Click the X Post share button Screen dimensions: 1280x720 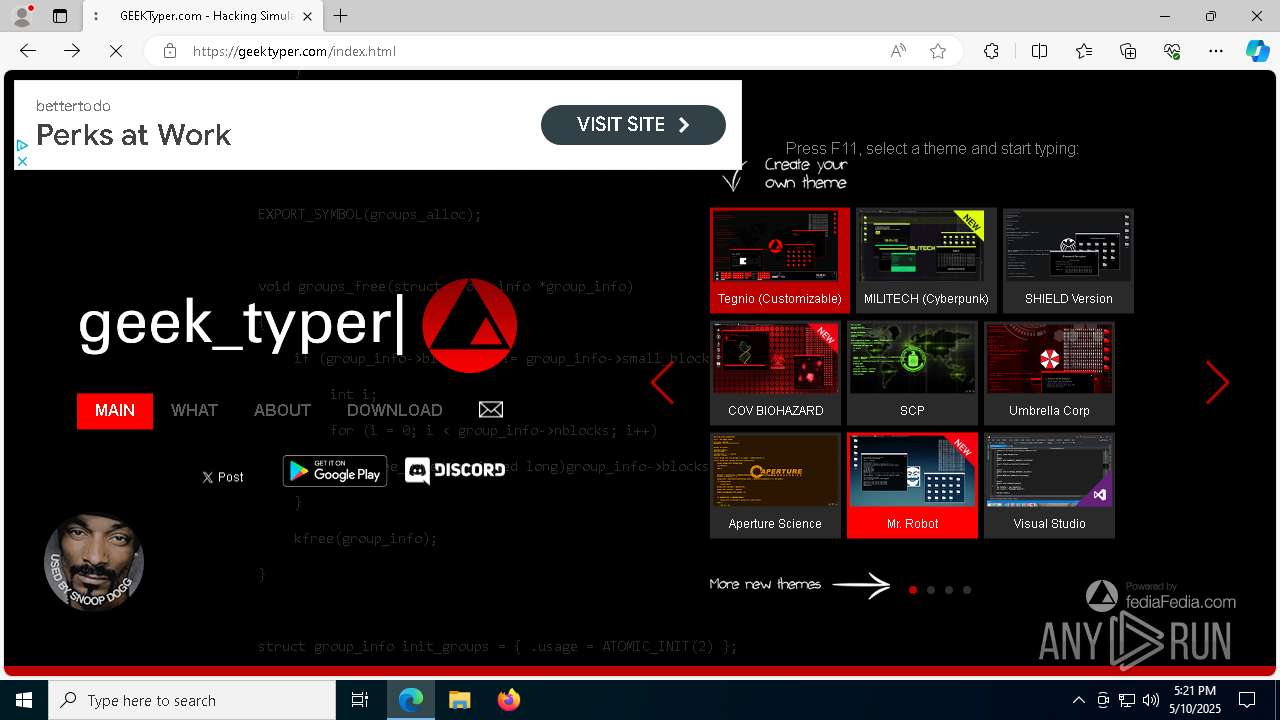click(222, 477)
